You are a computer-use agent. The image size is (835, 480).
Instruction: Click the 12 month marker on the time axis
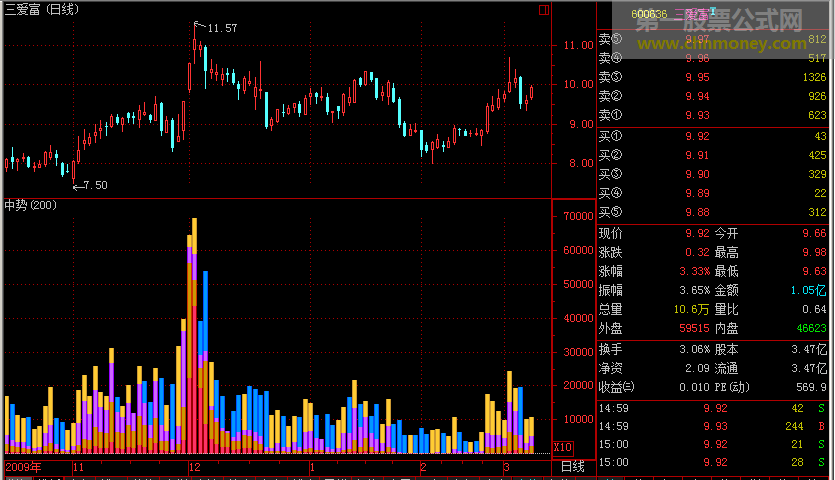194,467
